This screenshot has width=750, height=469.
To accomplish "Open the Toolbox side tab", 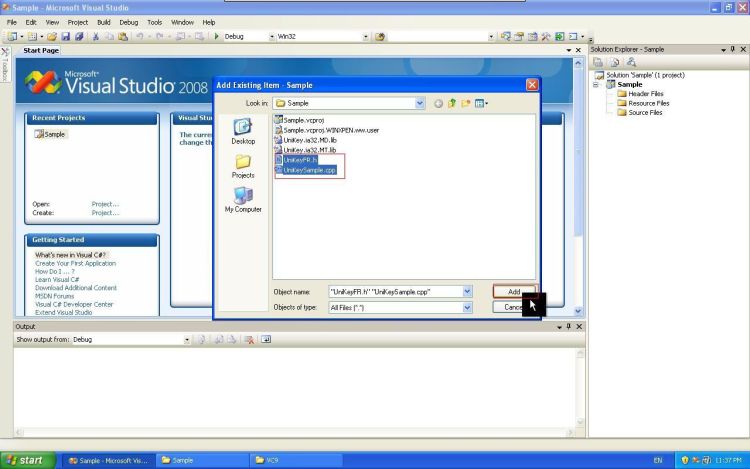I will tap(5, 65).
